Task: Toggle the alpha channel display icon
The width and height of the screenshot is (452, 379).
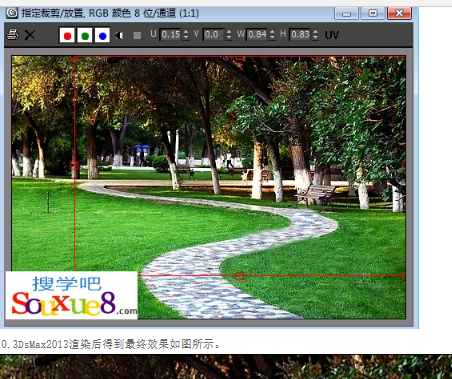Action: coord(120,35)
